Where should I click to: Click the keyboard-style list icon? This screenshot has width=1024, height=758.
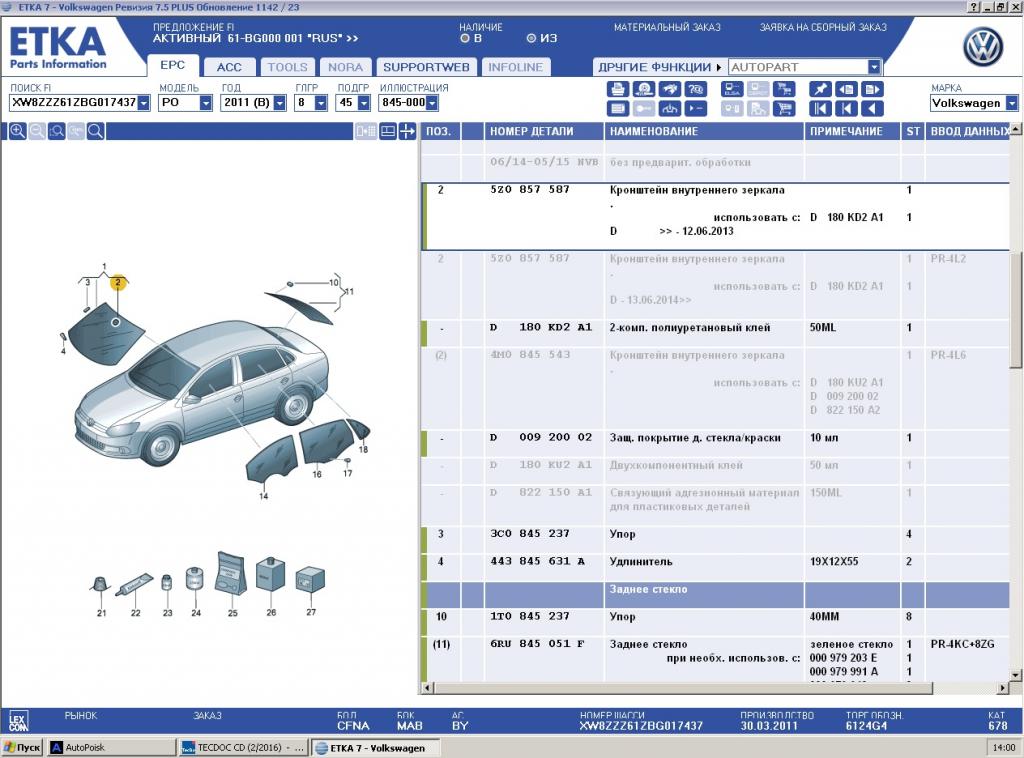pos(617,108)
